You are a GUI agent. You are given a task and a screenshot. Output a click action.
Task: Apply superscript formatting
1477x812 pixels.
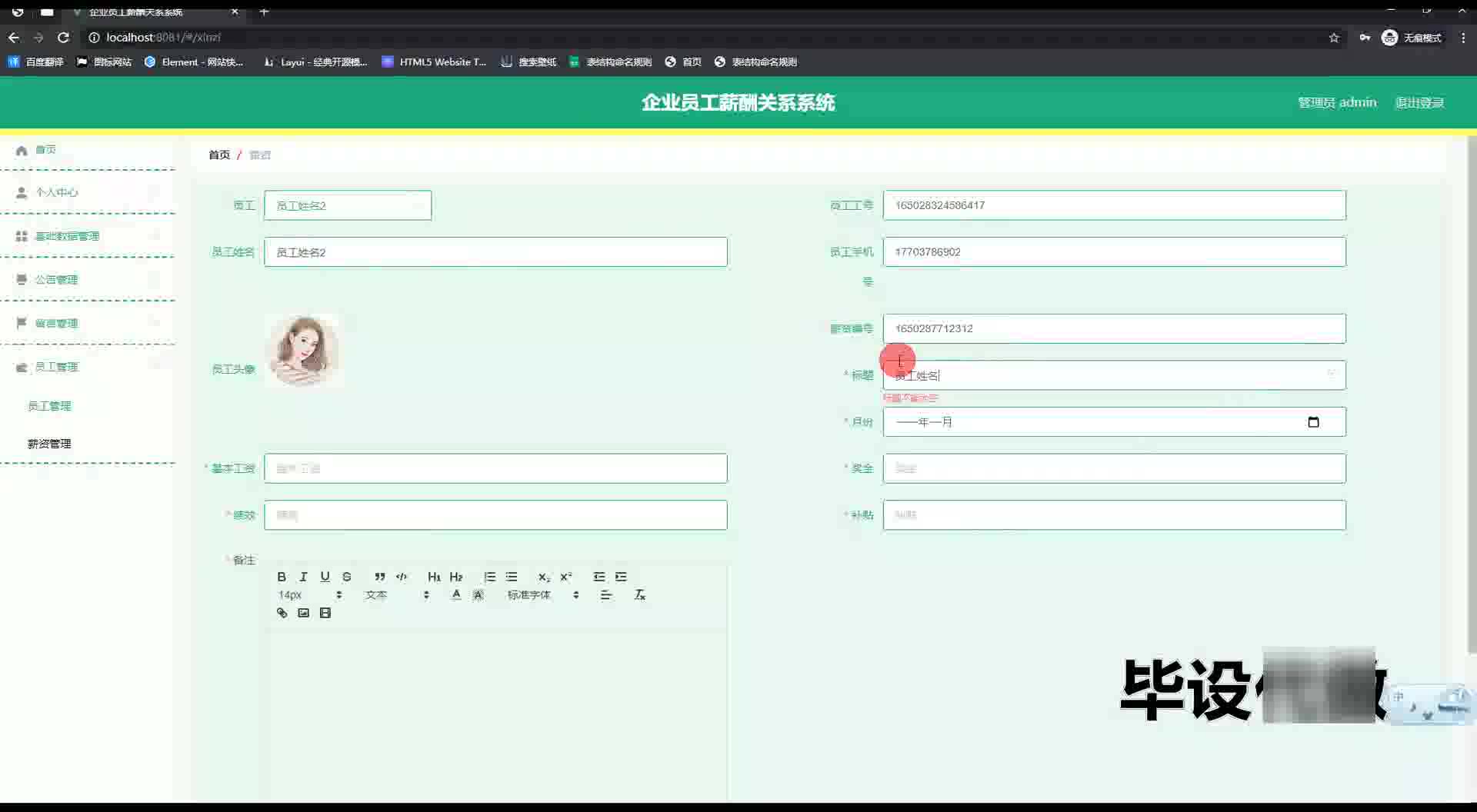tap(566, 577)
